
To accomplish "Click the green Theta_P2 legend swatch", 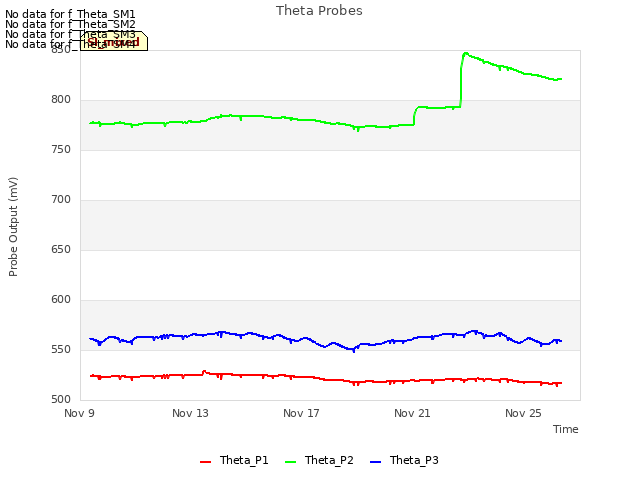I will coord(290,462).
